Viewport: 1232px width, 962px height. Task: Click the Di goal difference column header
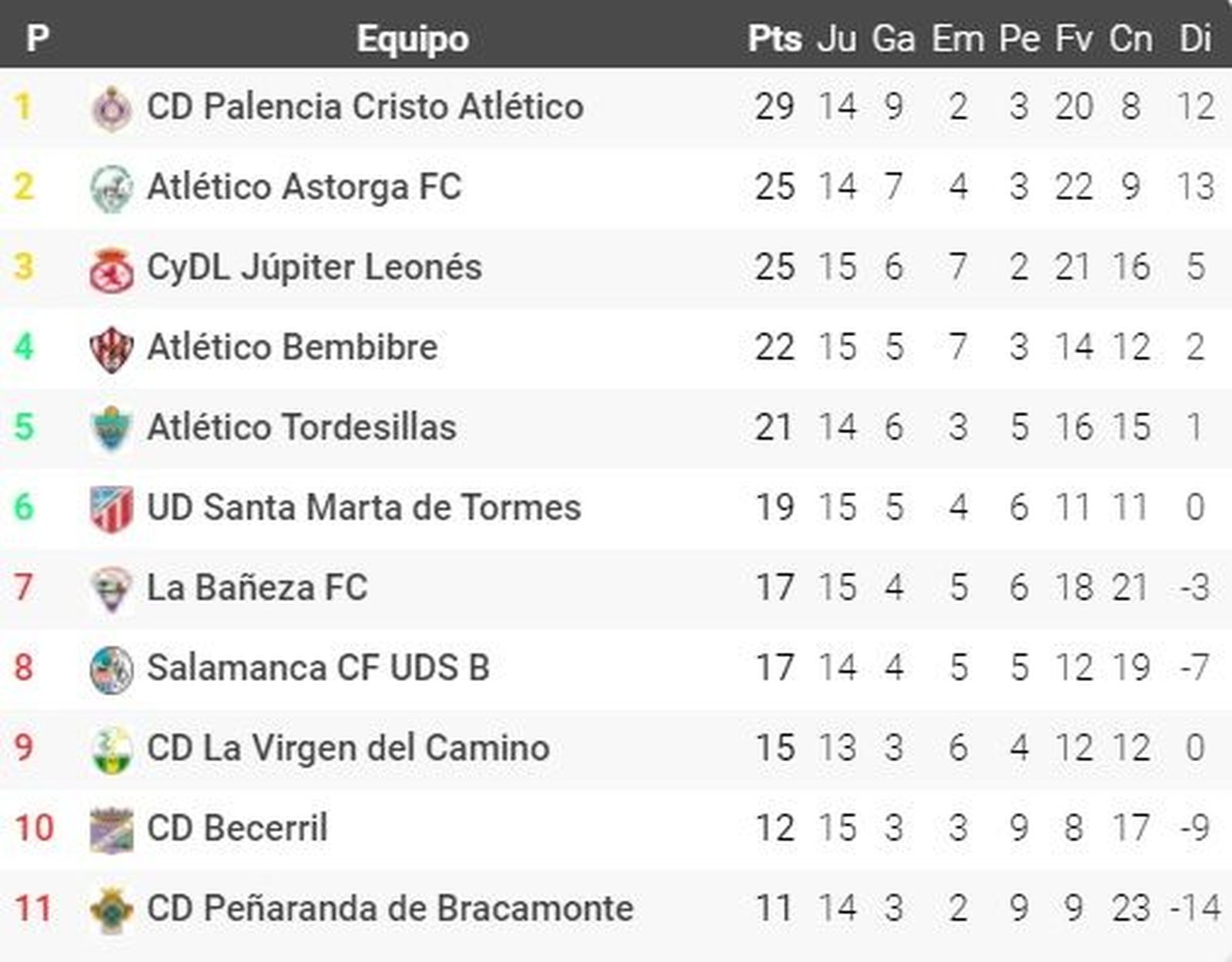(x=1195, y=38)
